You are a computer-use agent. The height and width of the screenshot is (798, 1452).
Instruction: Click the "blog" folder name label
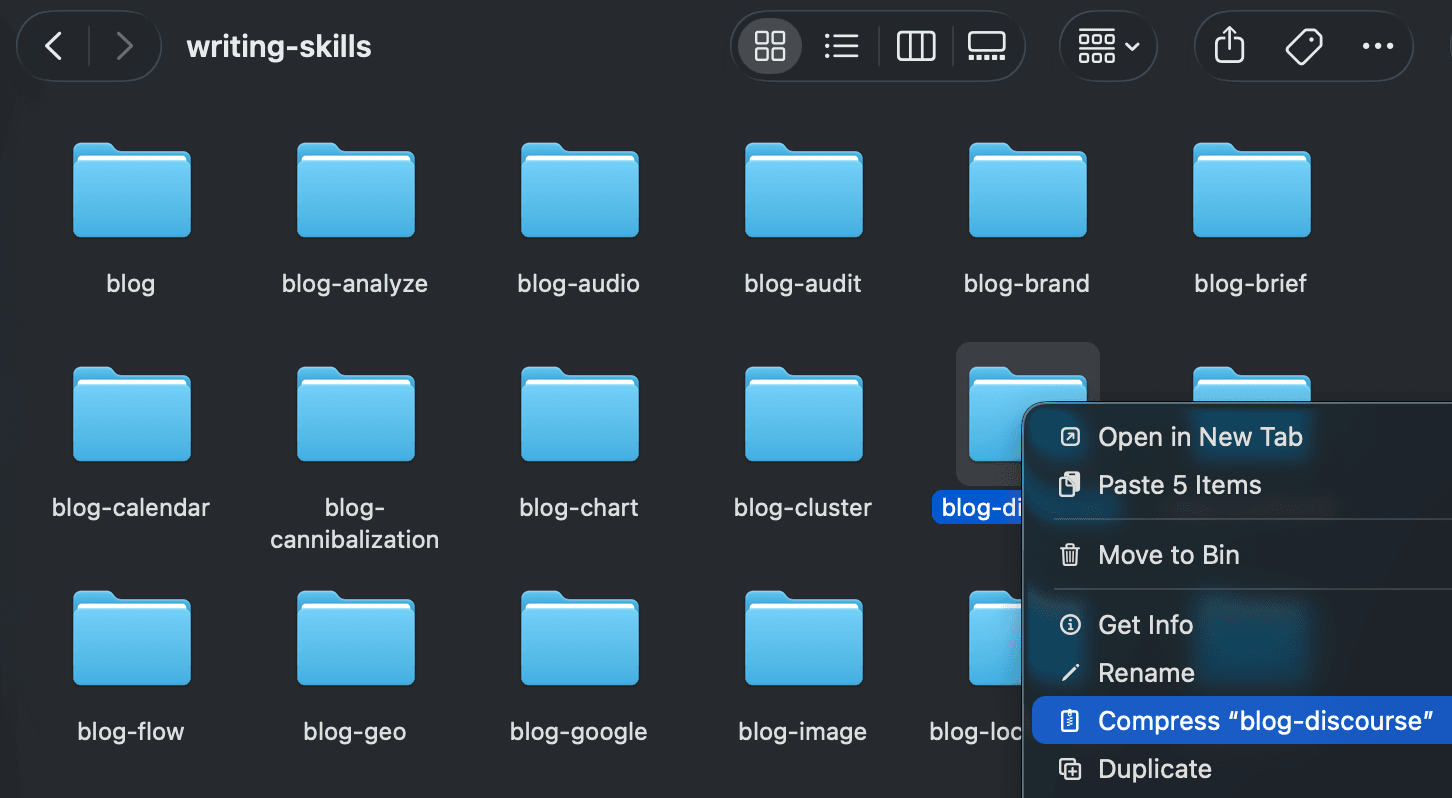click(131, 284)
